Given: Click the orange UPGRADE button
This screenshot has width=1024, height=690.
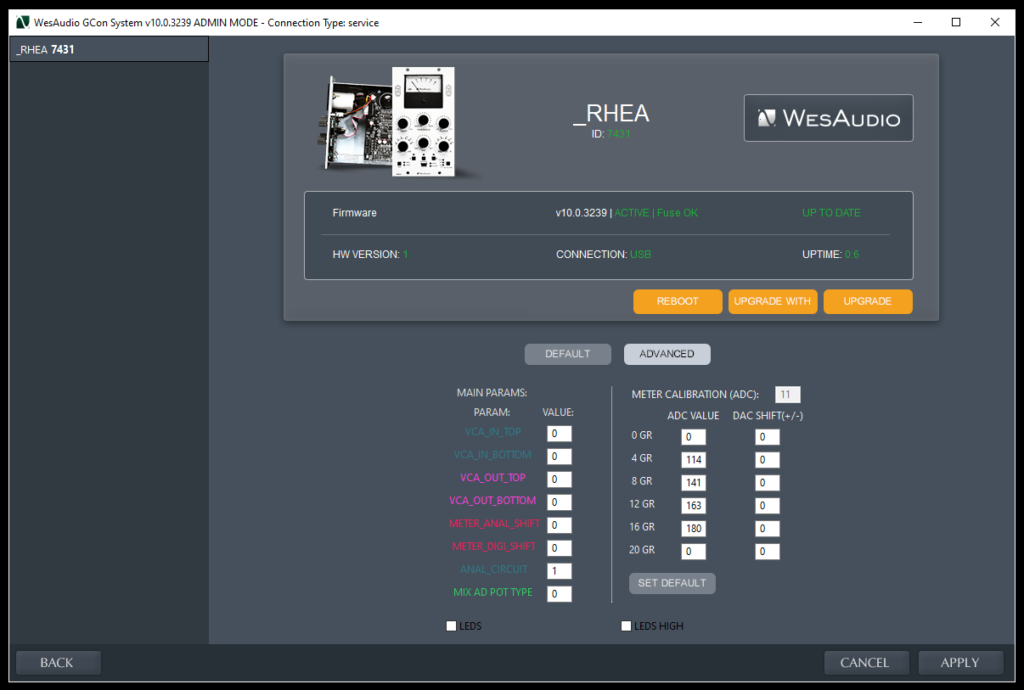Looking at the screenshot, I should point(867,302).
